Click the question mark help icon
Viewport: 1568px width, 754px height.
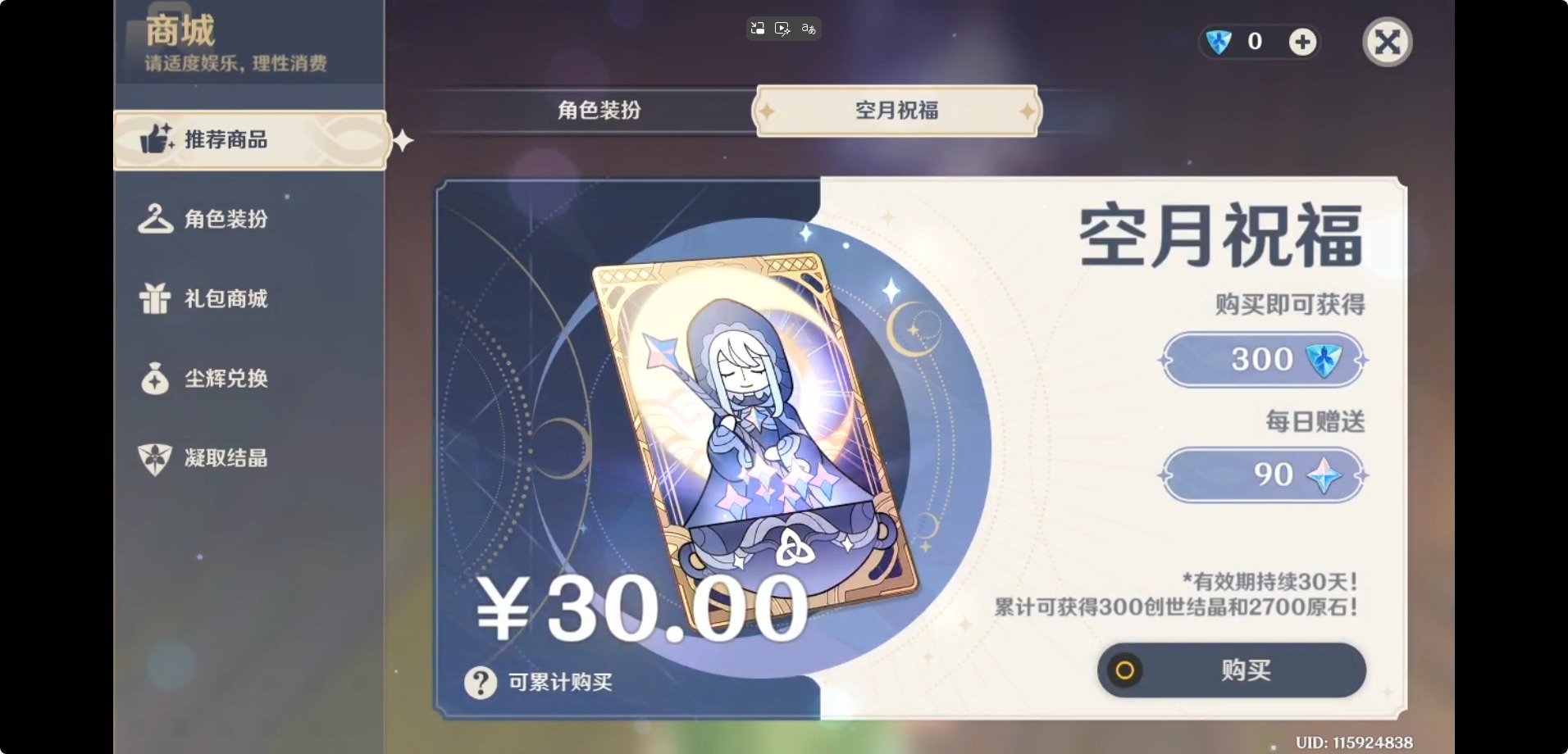click(481, 682)
